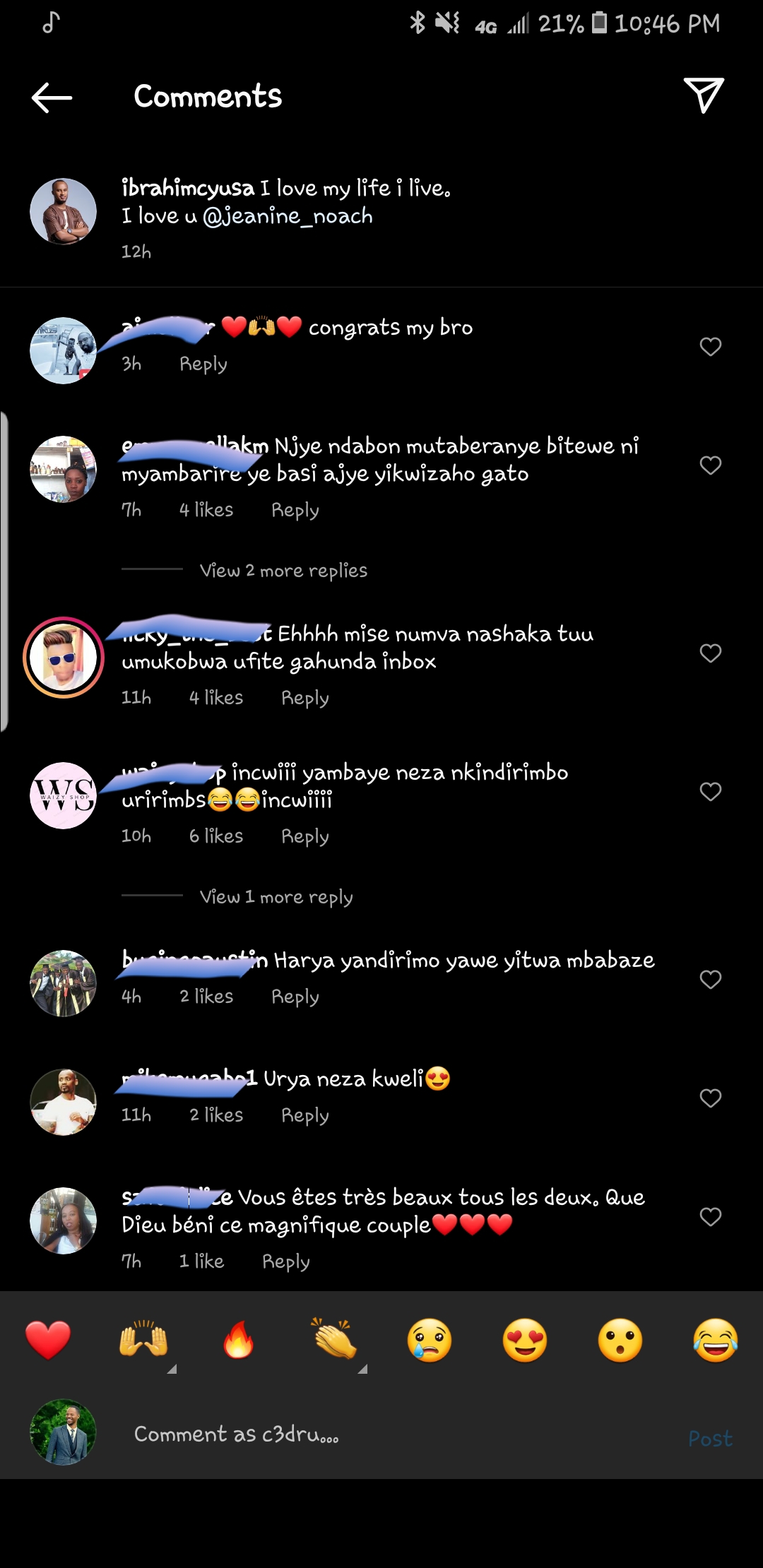Insert the fire emoji reaction
Image resolution: width=763 pixels, height=1568 pixels.
pyautogui.click(x=239, y=1340)
